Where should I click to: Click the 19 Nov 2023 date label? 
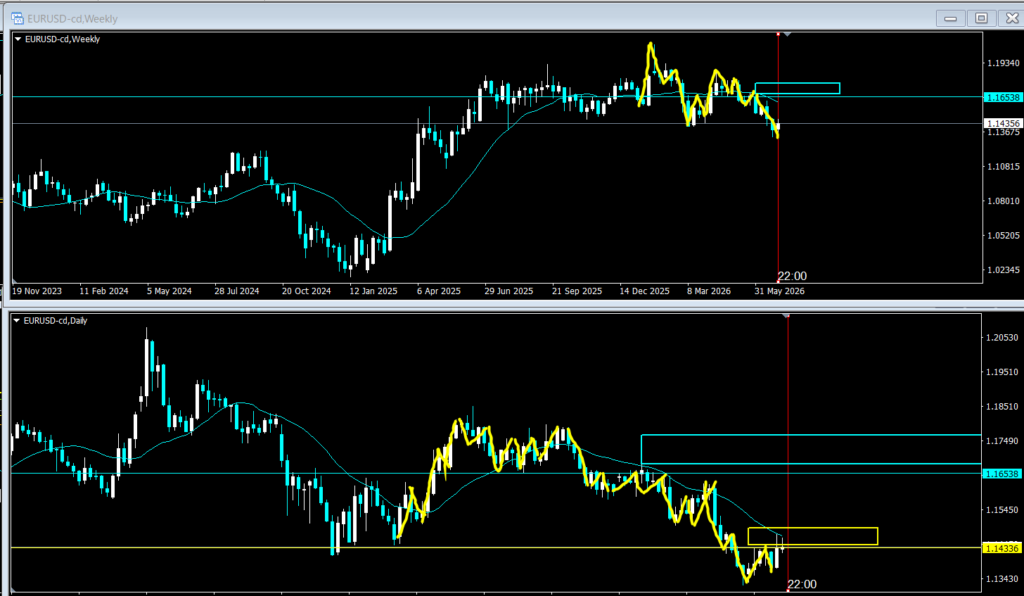(x=37, y=291)
